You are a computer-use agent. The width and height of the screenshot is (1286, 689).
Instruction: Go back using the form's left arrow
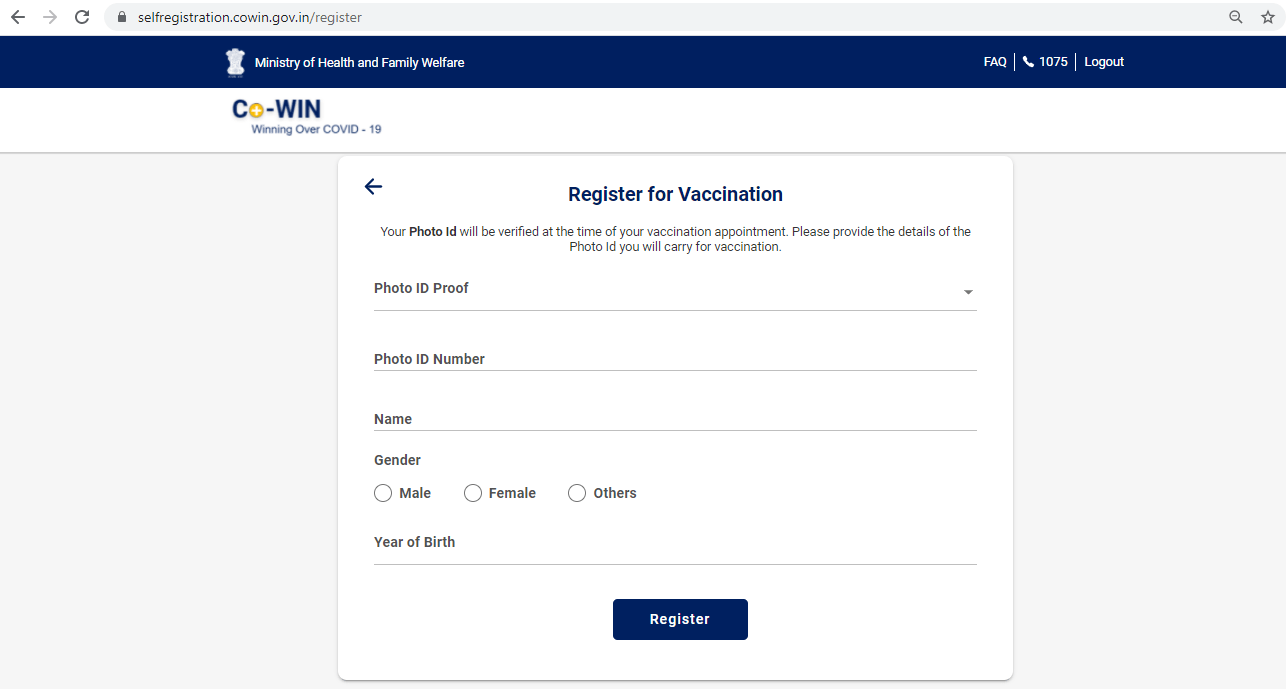tap(373, 186)
